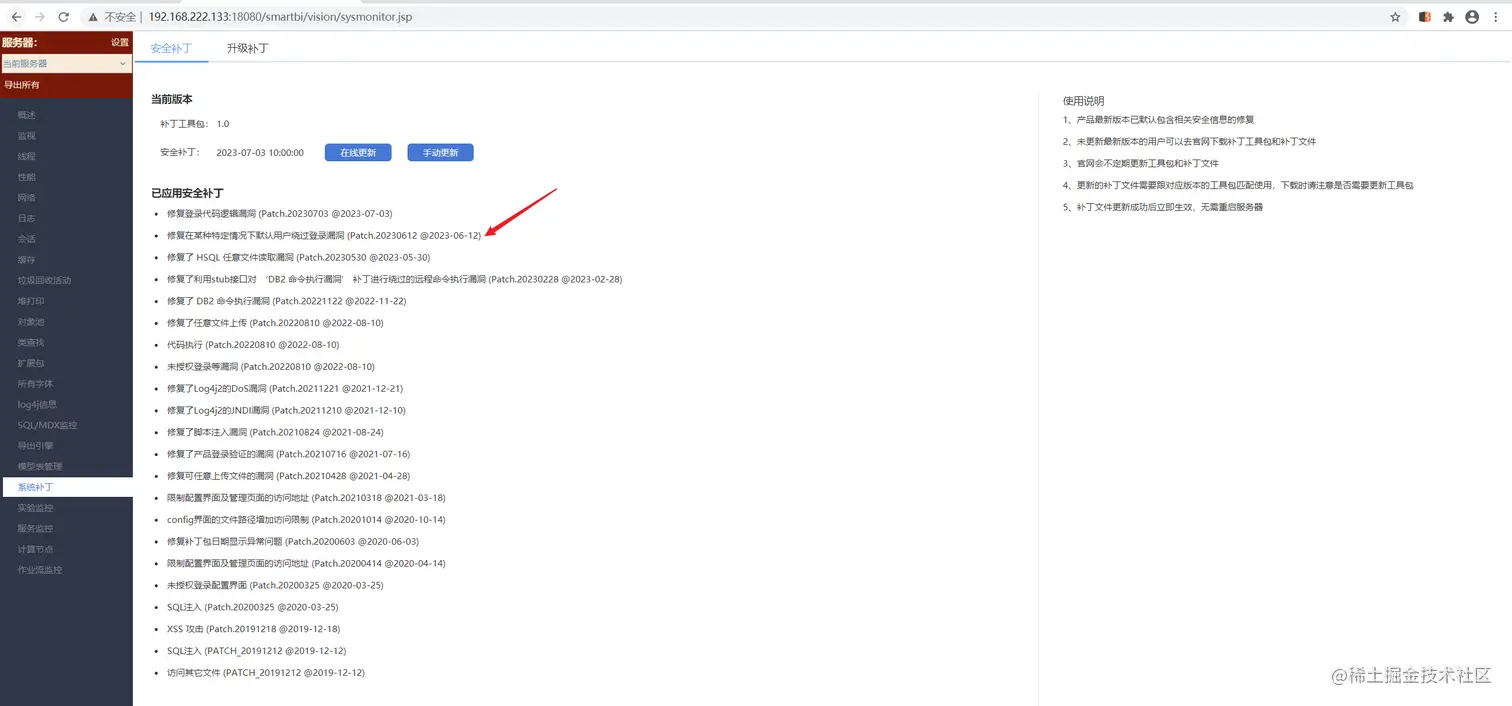Reload the page with the refresh icon

(64, 17)
